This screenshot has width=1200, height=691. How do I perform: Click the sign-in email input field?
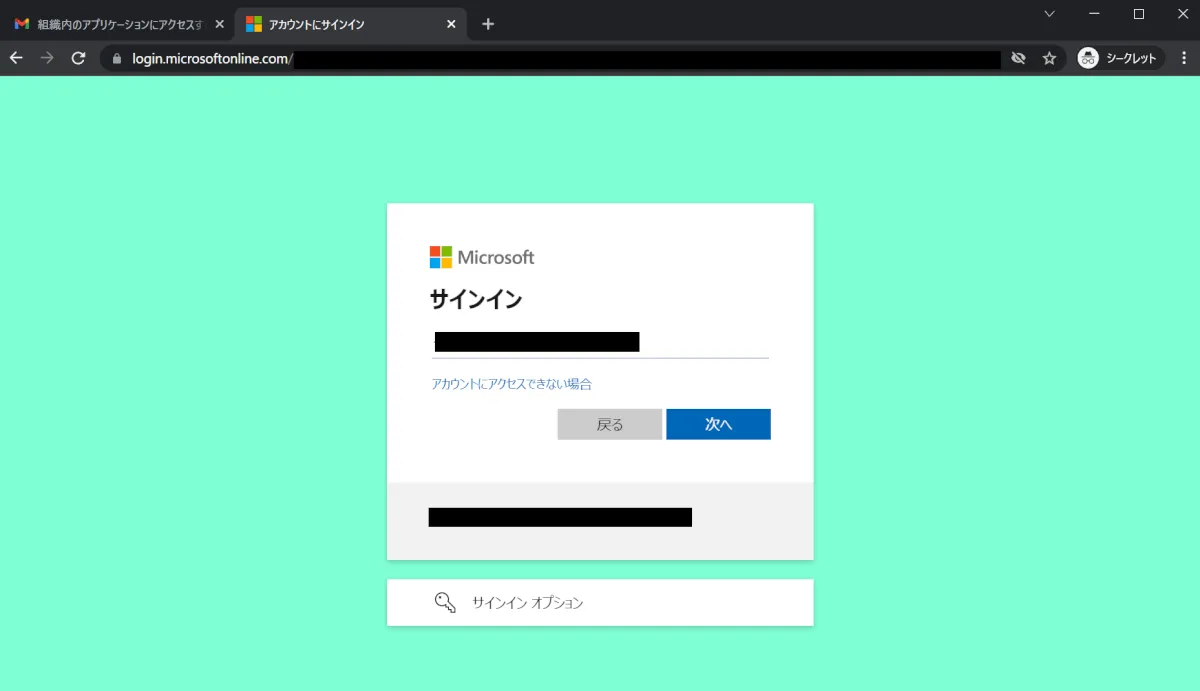tap(600, 343)
